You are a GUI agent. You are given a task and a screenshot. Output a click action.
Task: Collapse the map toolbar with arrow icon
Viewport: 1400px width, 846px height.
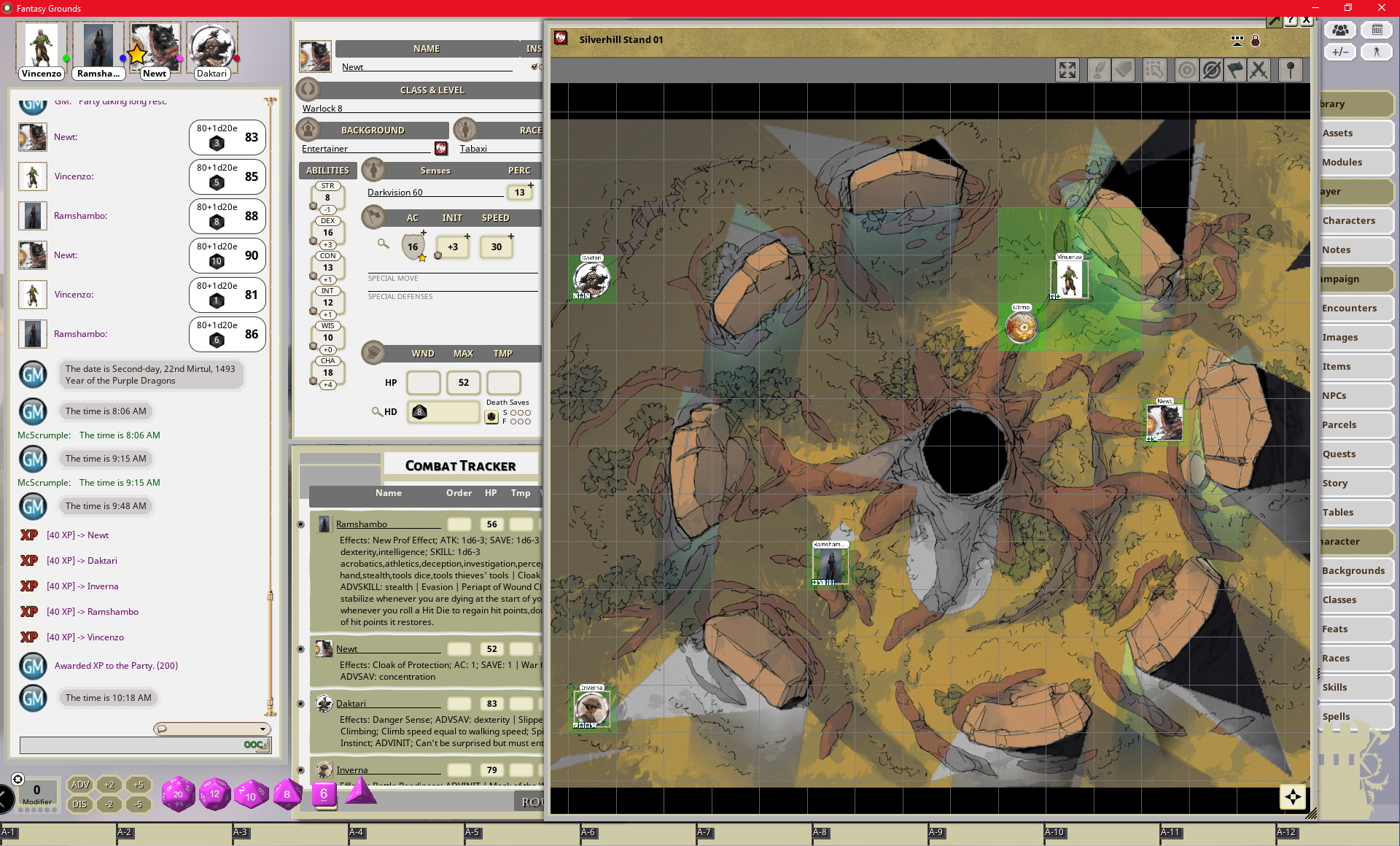1237,41
